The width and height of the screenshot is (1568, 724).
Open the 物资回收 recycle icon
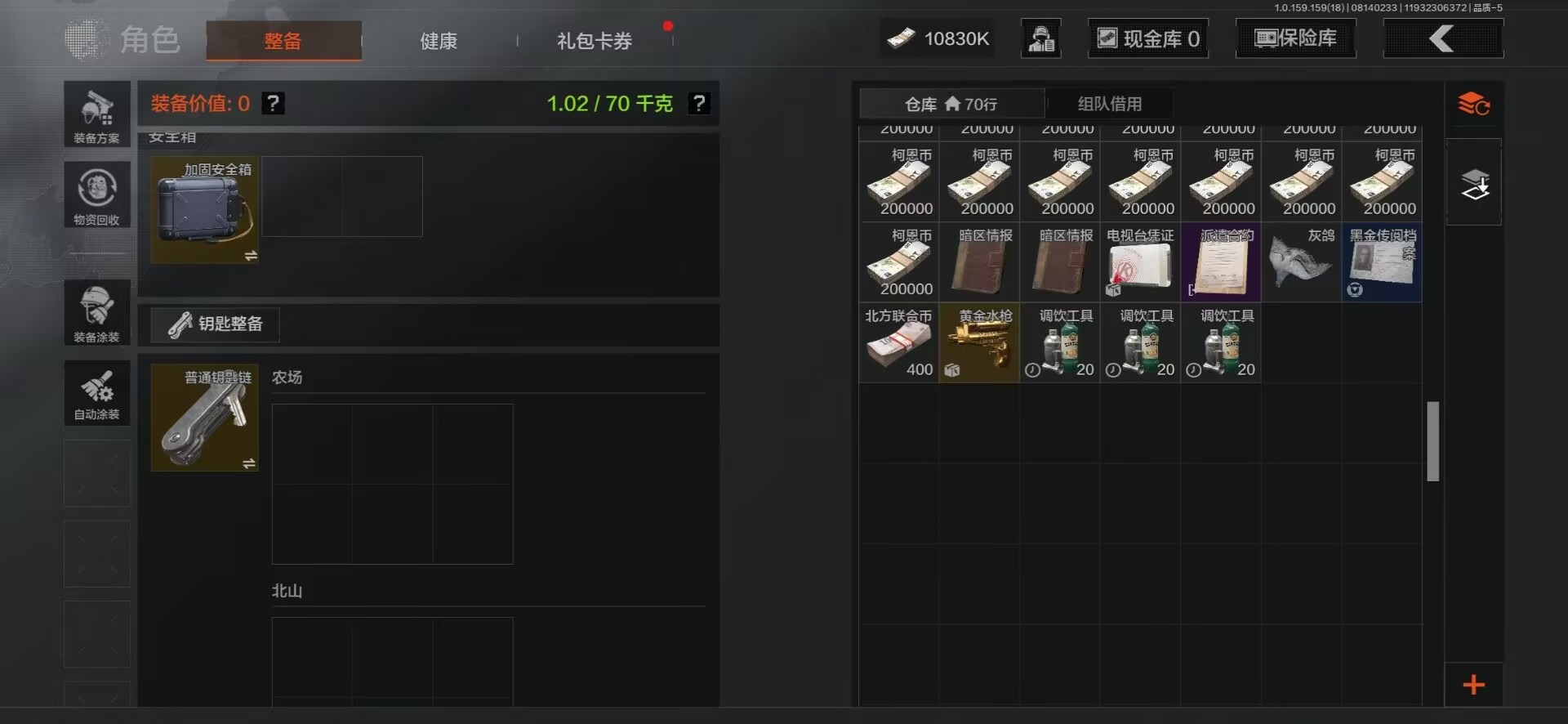click(97, 194)
